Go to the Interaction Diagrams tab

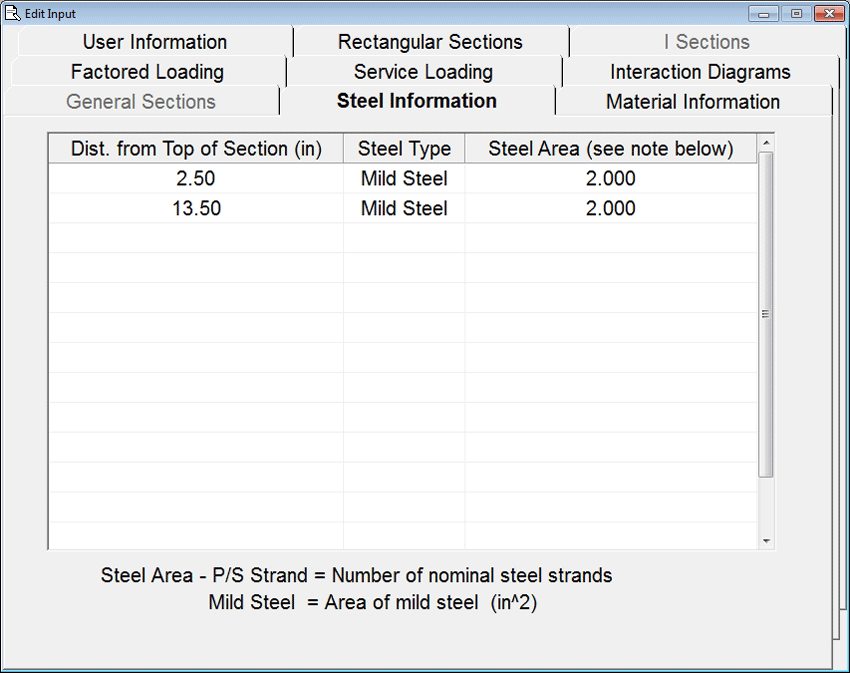[x=700, y=72]
